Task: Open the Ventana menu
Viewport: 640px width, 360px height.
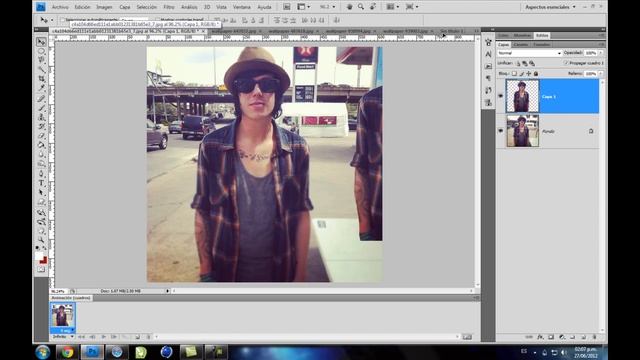Action: [242, 7]
